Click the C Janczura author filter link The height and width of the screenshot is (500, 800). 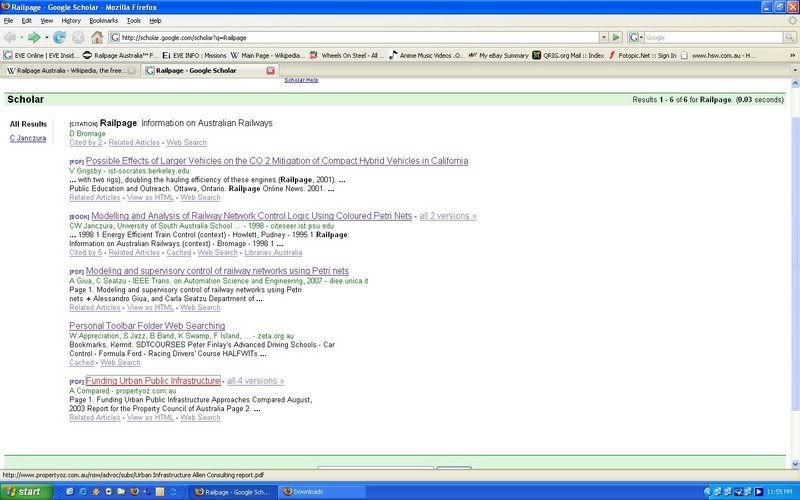coord(28,138)
